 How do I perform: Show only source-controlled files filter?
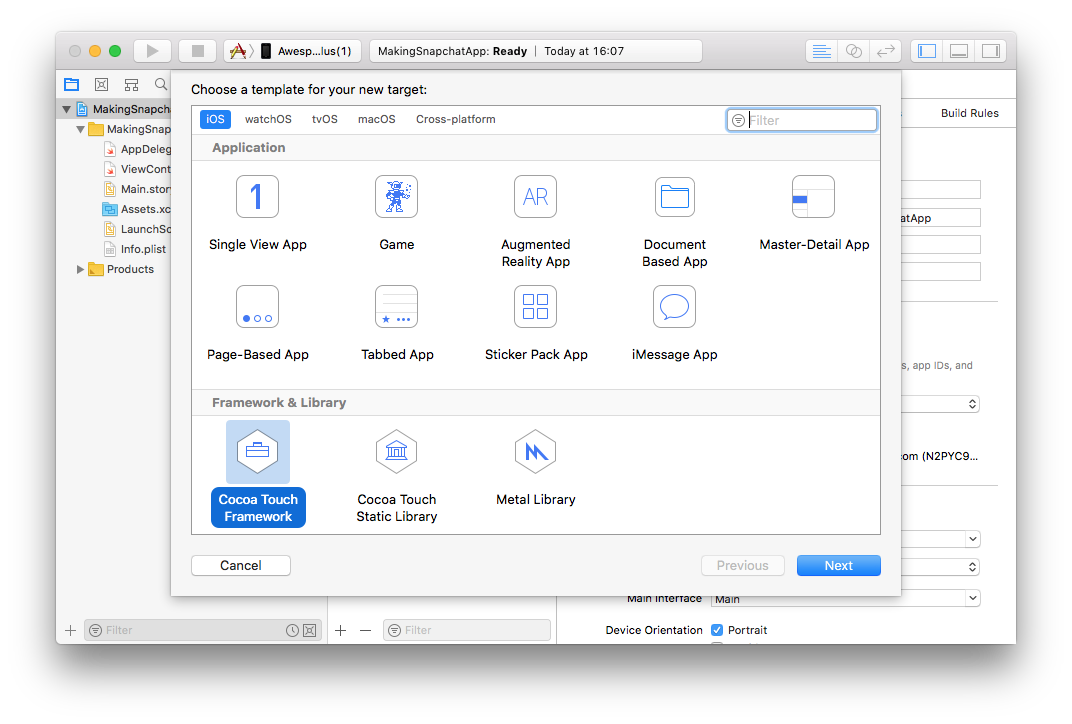coord(310,630)
